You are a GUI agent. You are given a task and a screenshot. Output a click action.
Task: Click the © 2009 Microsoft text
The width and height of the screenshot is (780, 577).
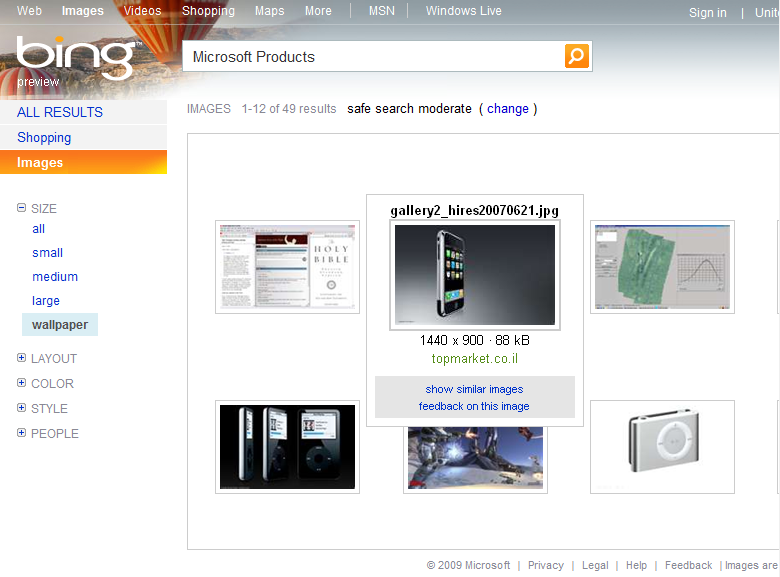pyautogui.click(x=468, y=565)
